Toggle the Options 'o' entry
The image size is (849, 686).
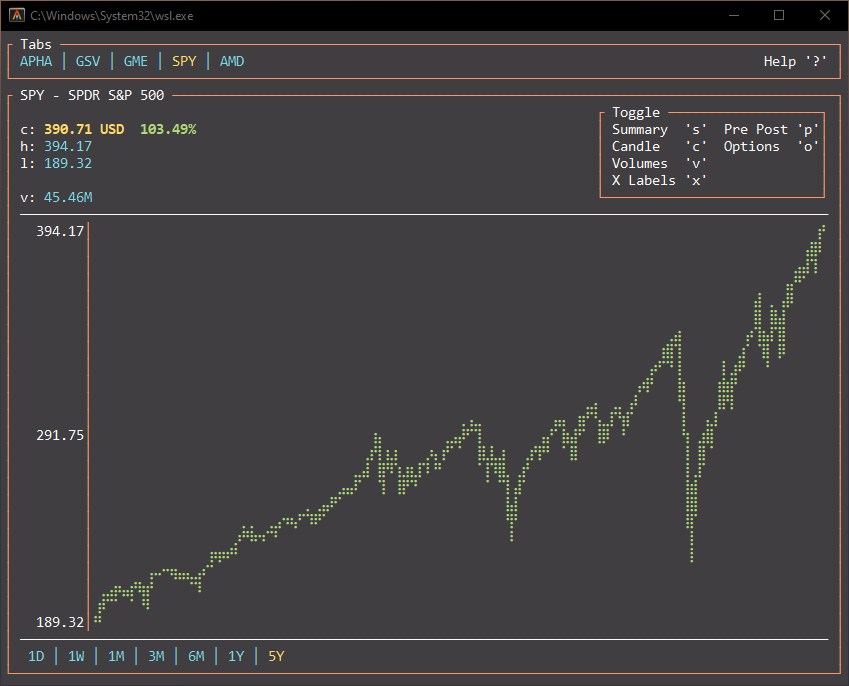771,146
